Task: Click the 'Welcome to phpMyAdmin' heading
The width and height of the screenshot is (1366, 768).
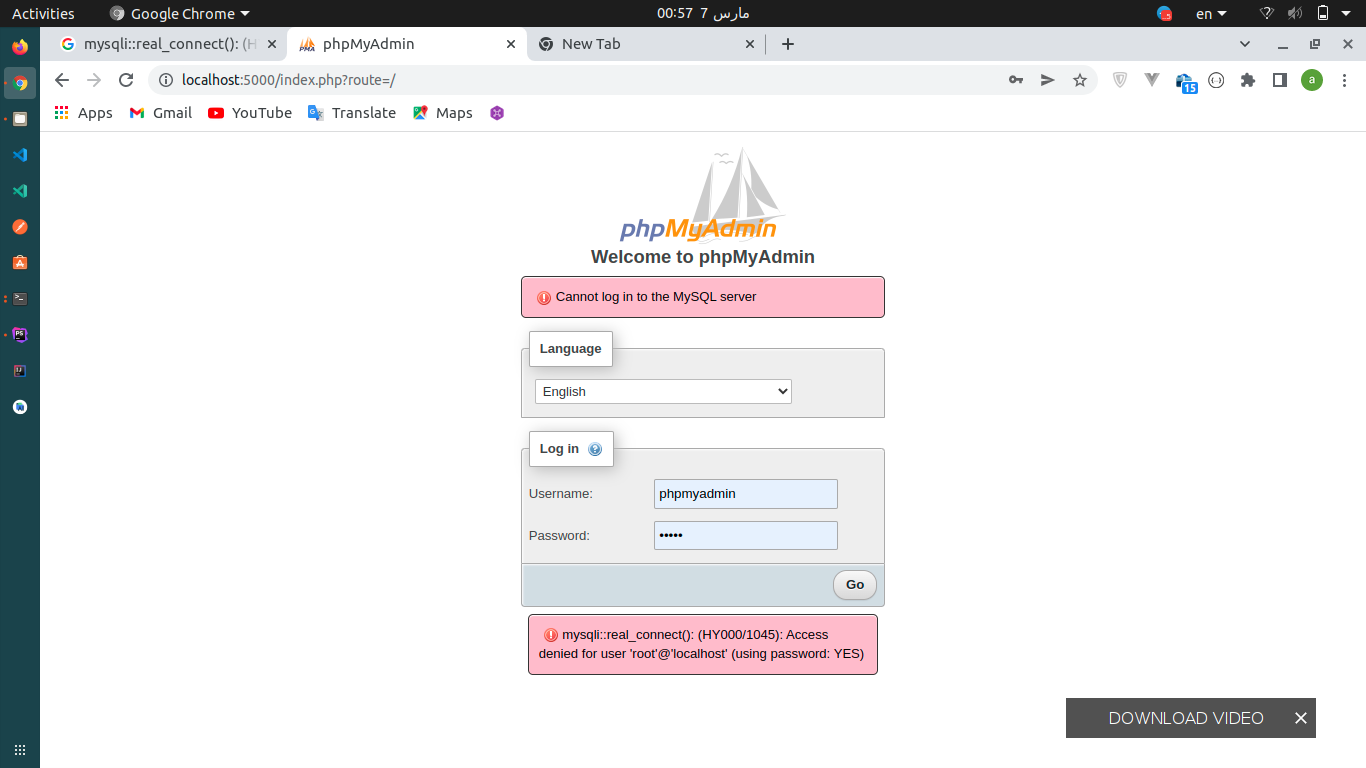Action: coord(703,257)
